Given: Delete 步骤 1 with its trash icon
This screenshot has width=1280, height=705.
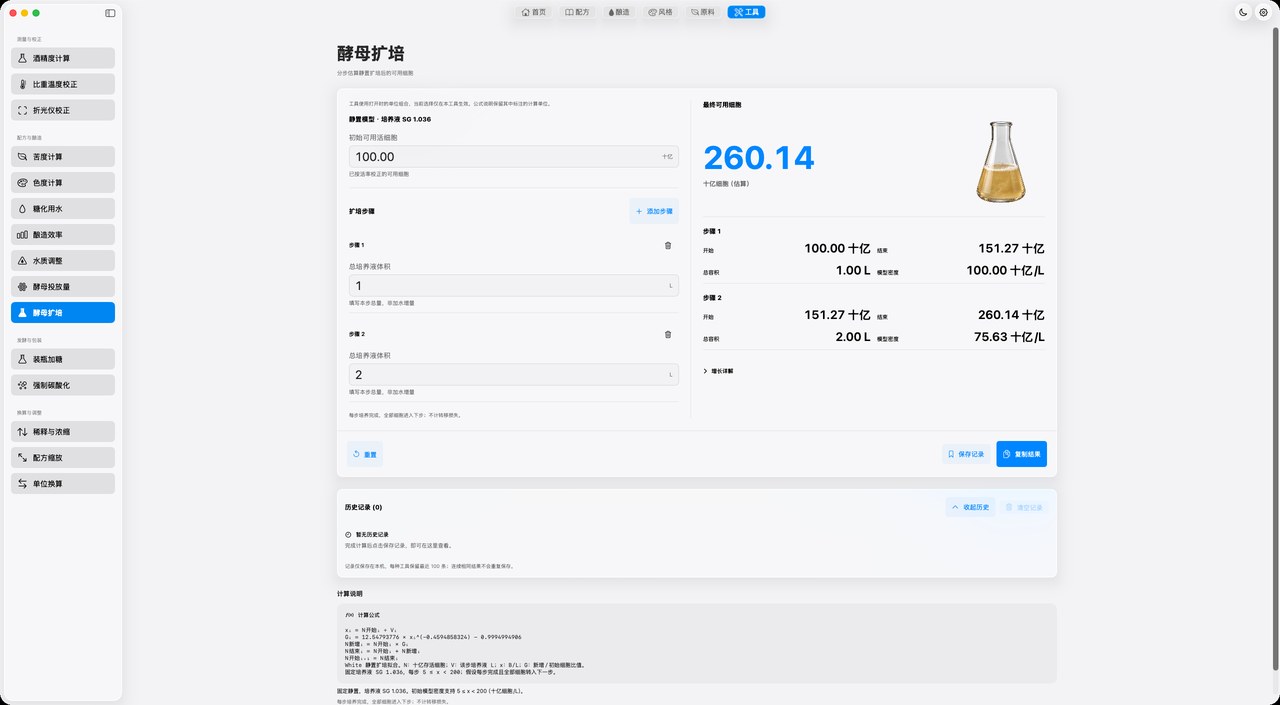Looking at the screenshot, I should (x=668, y=245).
